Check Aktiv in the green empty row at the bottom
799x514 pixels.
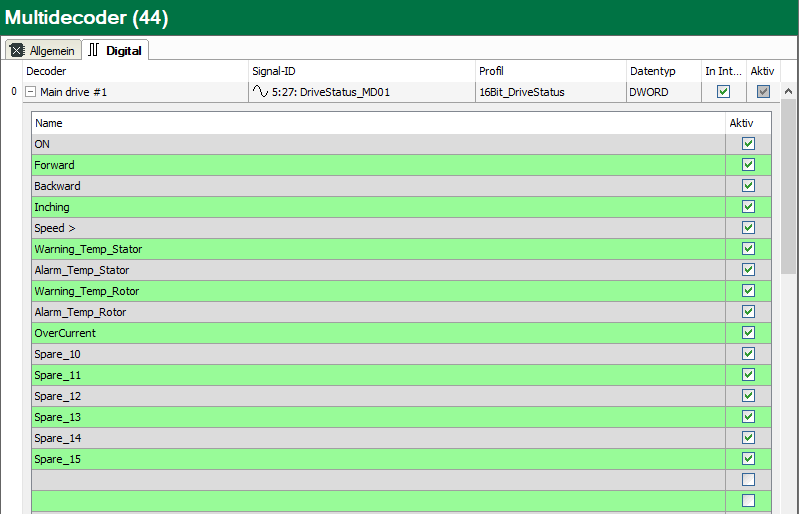(x=748, y=501)
